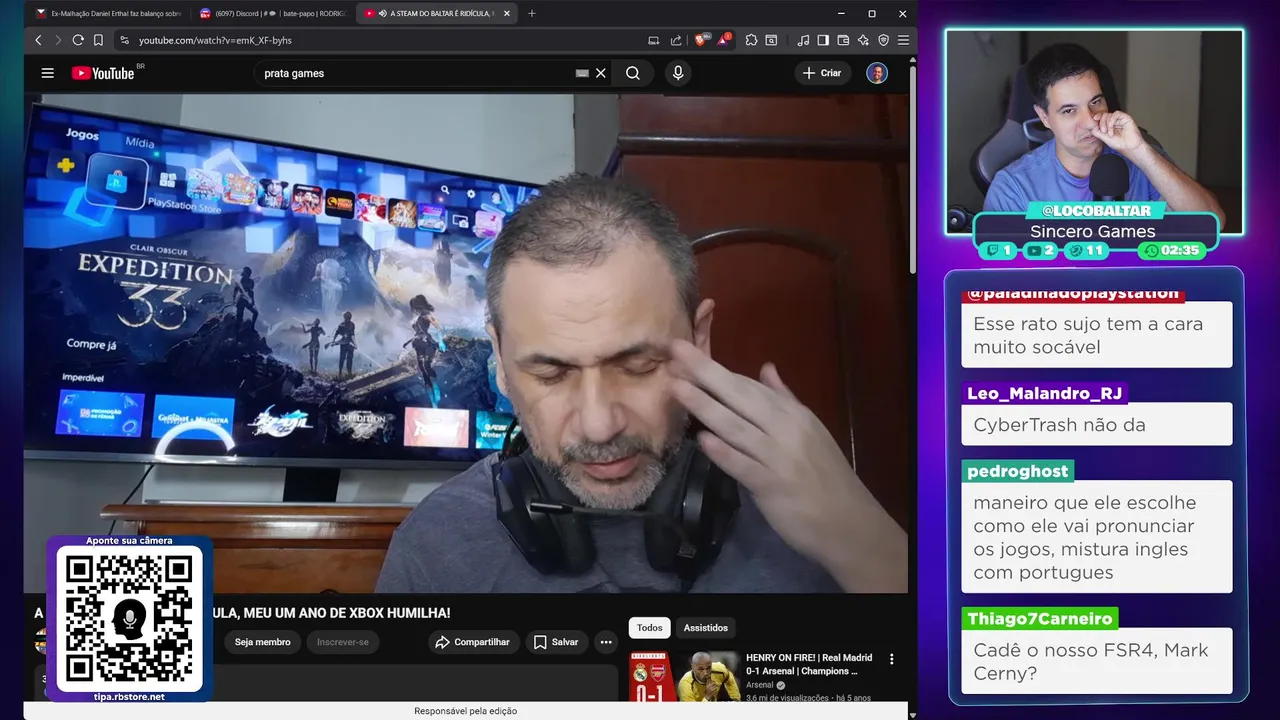Viewport: 1280px width, 720px height.
Task: Click the media control music-note icon
Action: click(803, 40)
